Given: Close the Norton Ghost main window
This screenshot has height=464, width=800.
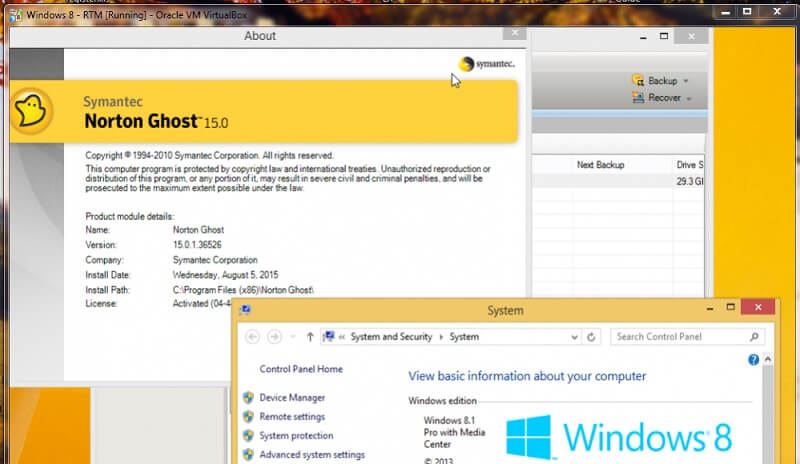Looking at the screenshot, I should [691, 36].
